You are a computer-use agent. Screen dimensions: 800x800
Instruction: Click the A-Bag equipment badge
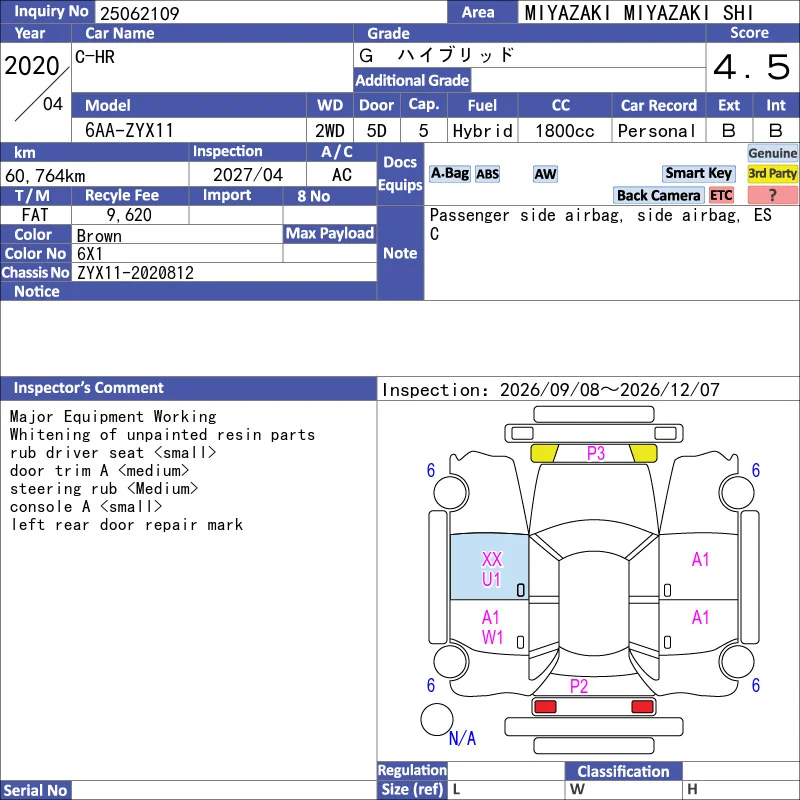(x=449, y=174)
